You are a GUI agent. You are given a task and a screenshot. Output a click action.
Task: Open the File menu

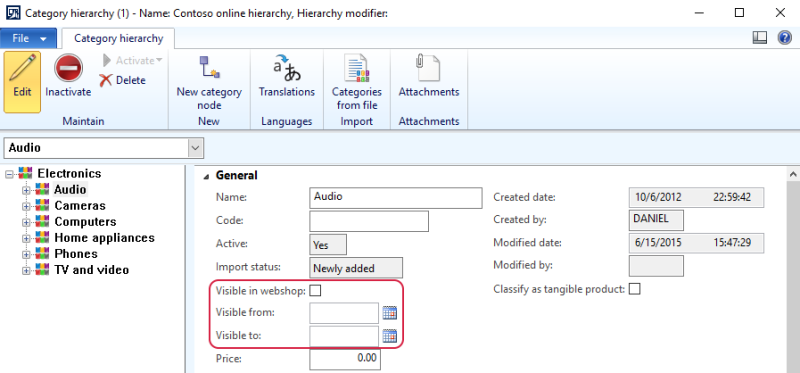point(29,38)
